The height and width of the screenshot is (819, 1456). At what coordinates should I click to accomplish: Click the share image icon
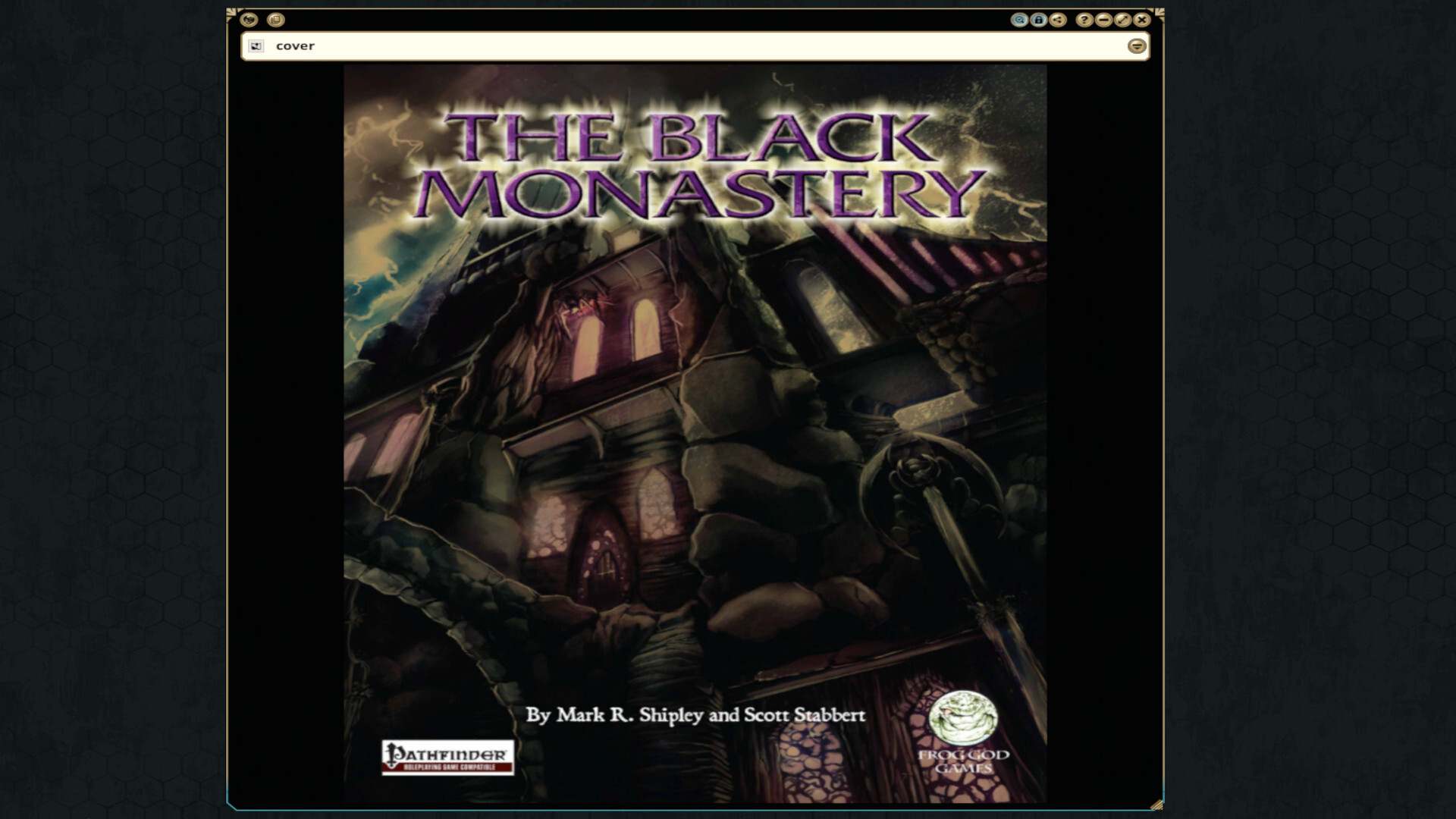point(1059,20)
